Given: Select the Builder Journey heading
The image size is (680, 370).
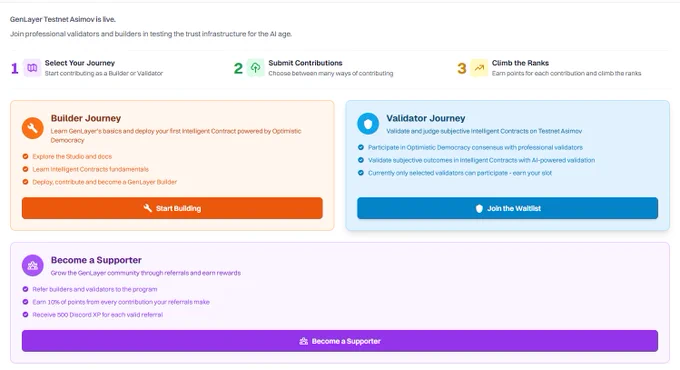Looking at the screenshot, I should [x=86, y=118].
